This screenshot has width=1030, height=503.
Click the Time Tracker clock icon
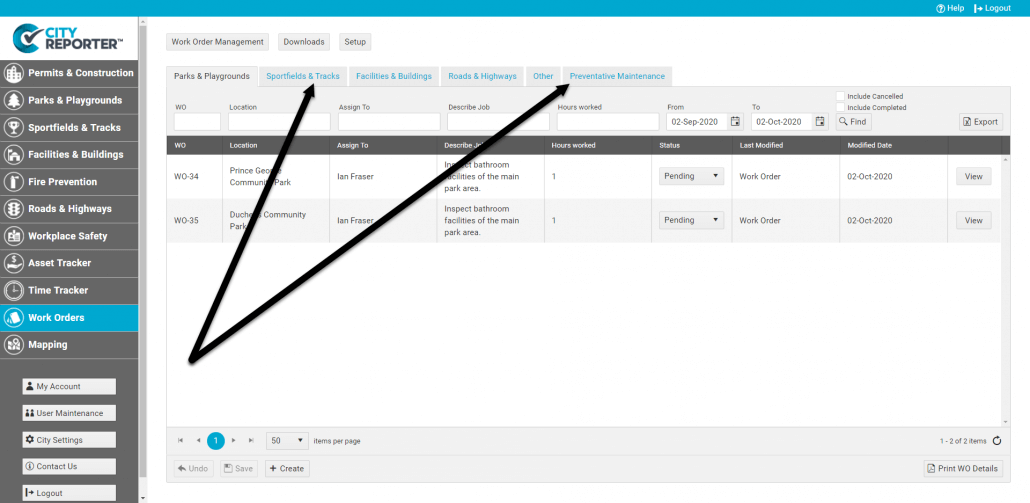point(14,290)
